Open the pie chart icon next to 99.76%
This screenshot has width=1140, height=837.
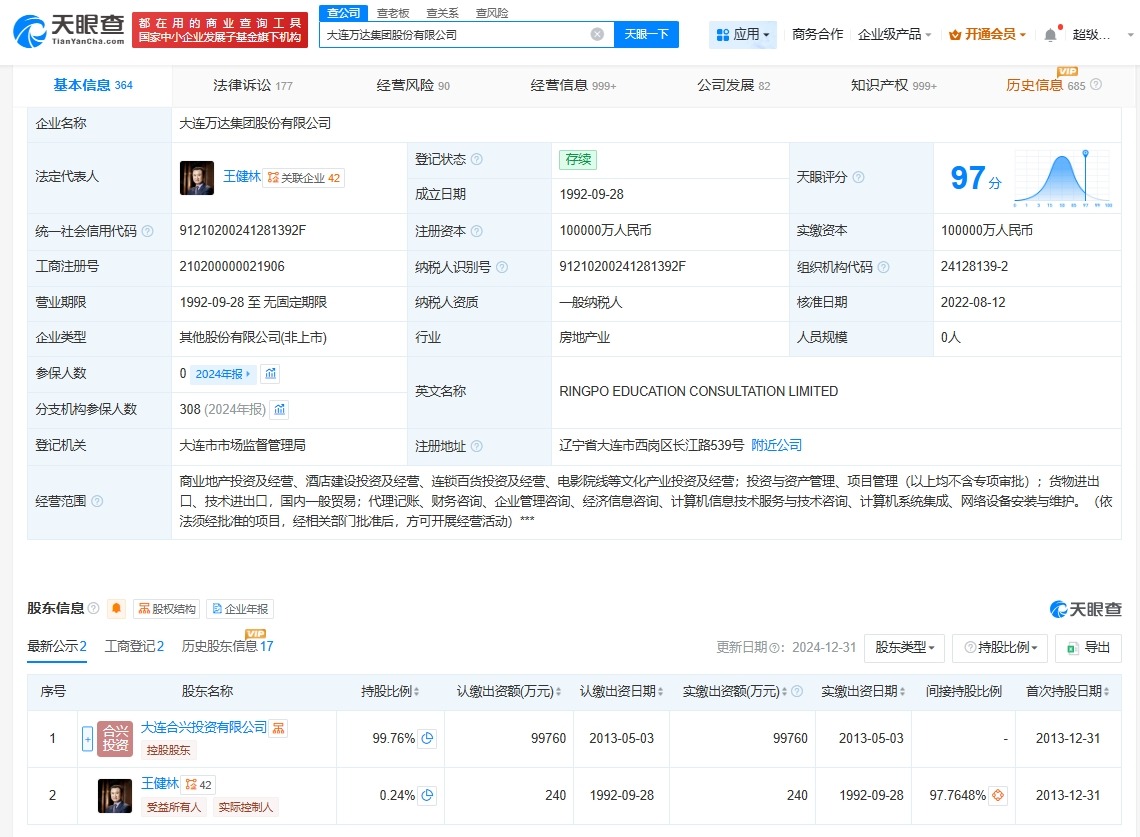tap(428, 738)
